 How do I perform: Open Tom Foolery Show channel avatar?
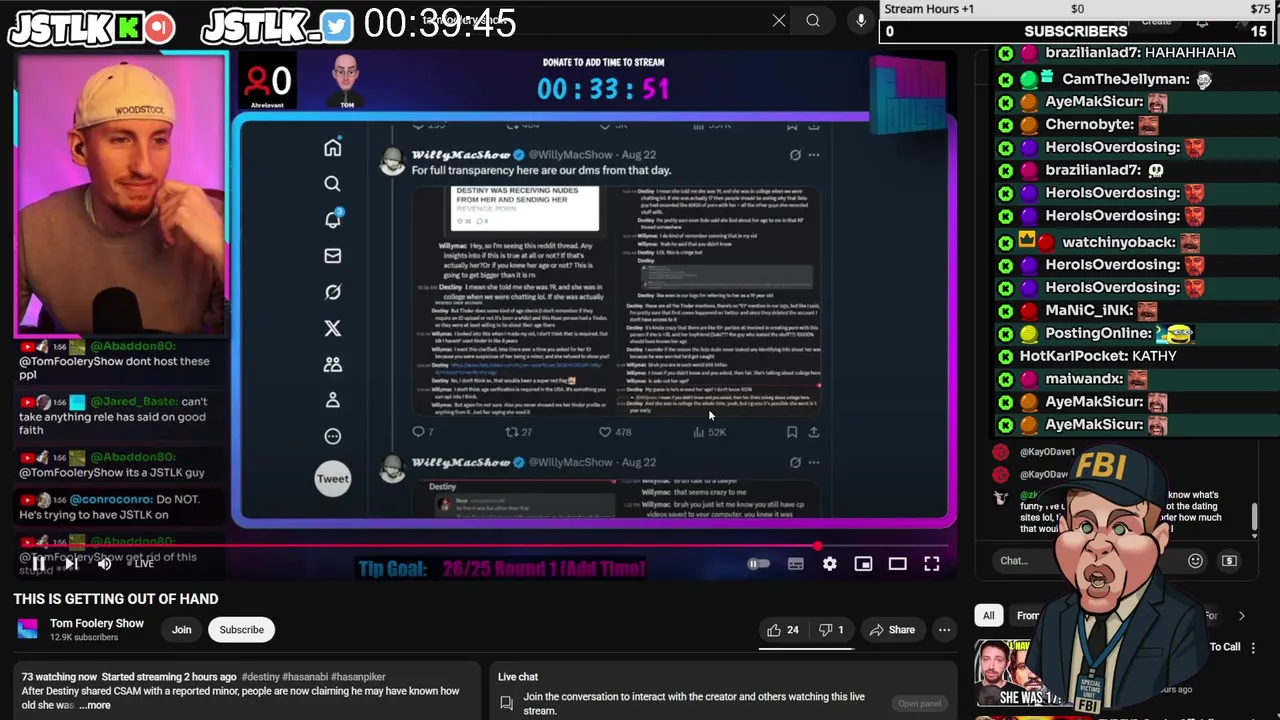[27, 629]
